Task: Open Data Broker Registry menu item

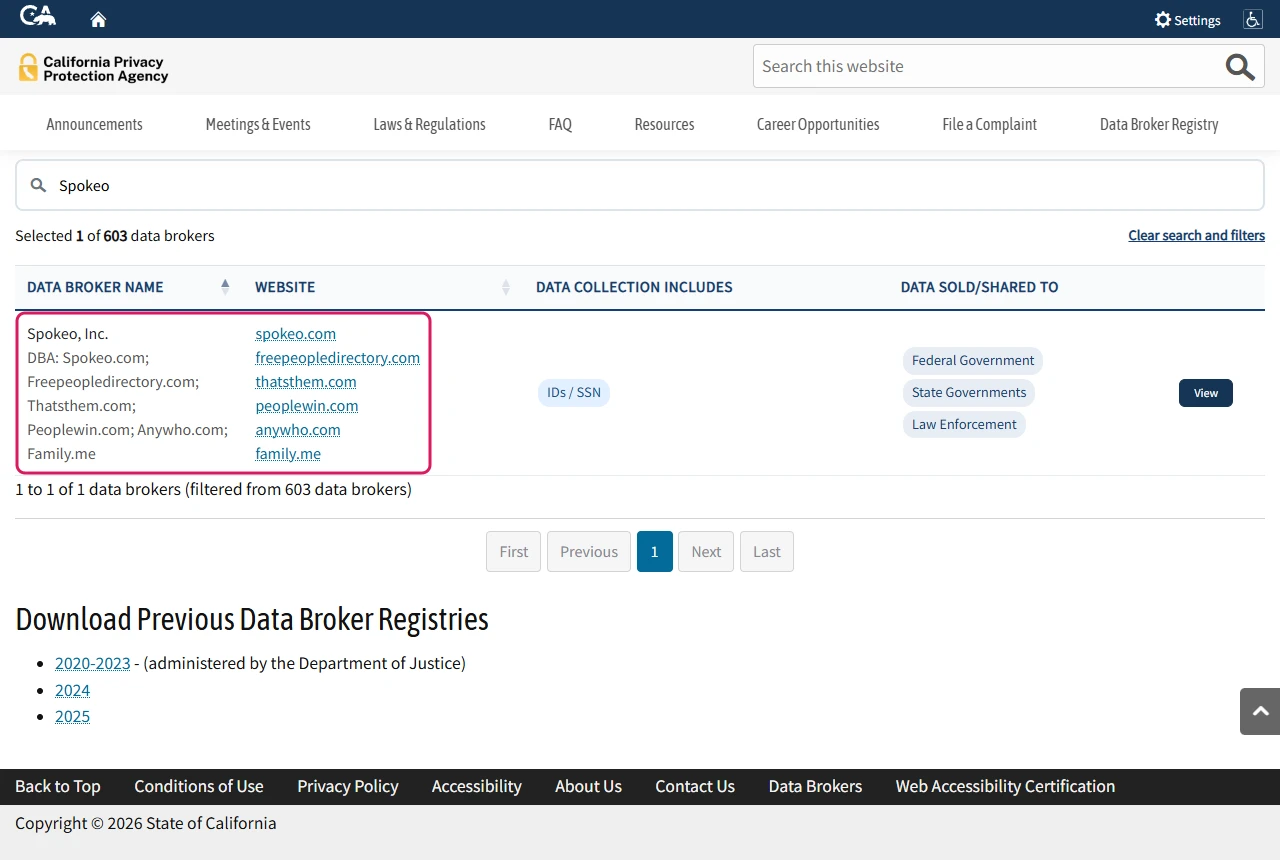Action: [x=1159, y=124]
